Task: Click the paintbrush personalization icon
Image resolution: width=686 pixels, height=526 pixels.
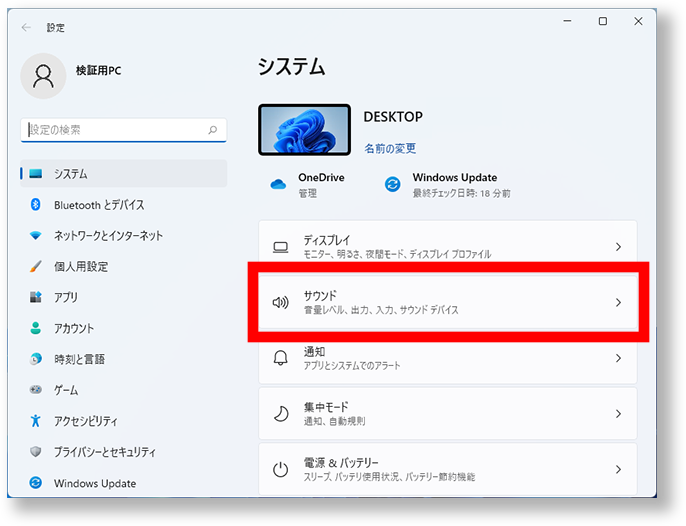Action: point(35,266)
